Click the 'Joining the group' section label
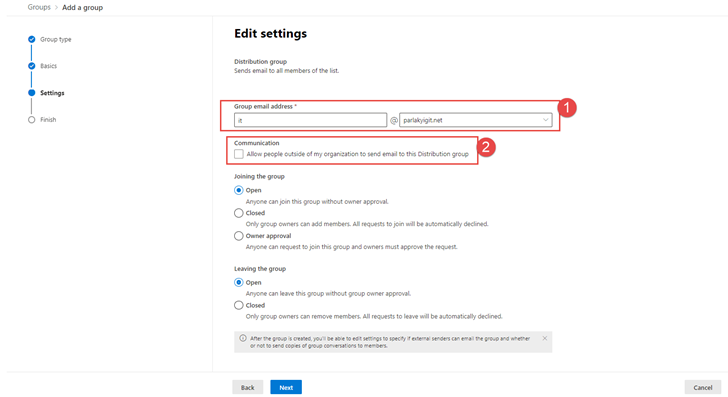728x397 pixels. pos(259,176)
